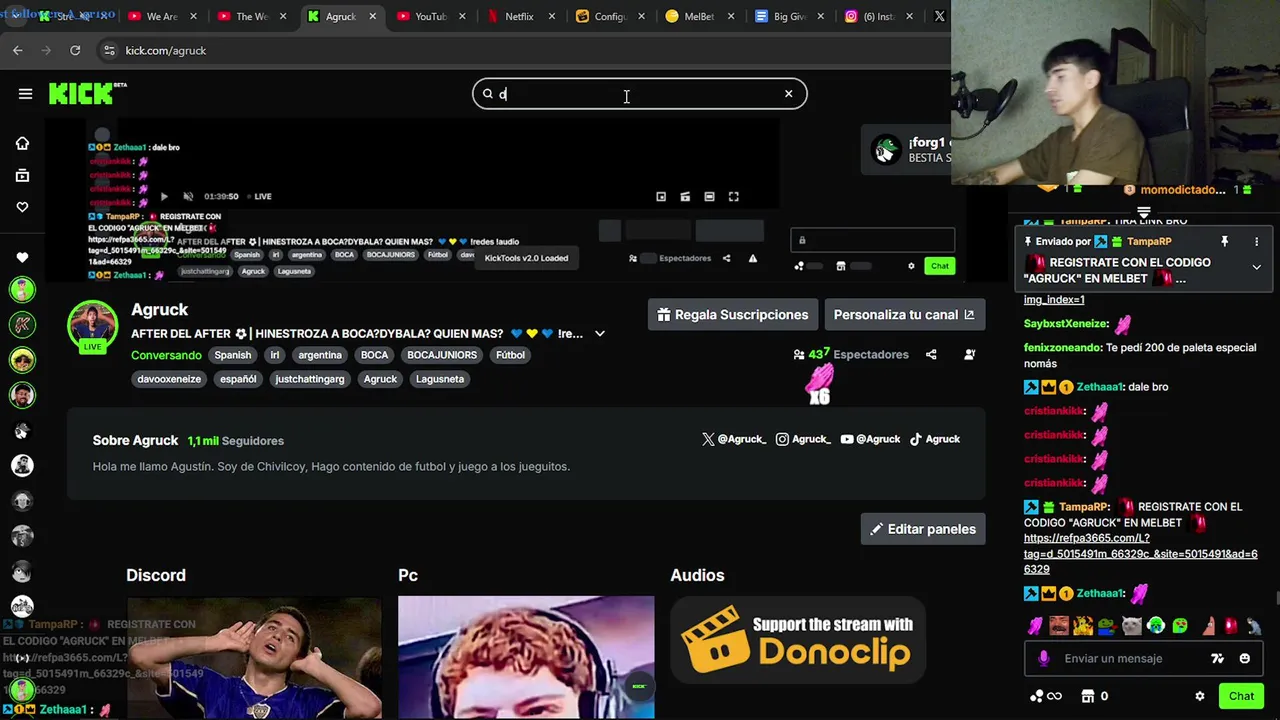
Task: Unmute the stream preview audio
Action: click(188, 197)
